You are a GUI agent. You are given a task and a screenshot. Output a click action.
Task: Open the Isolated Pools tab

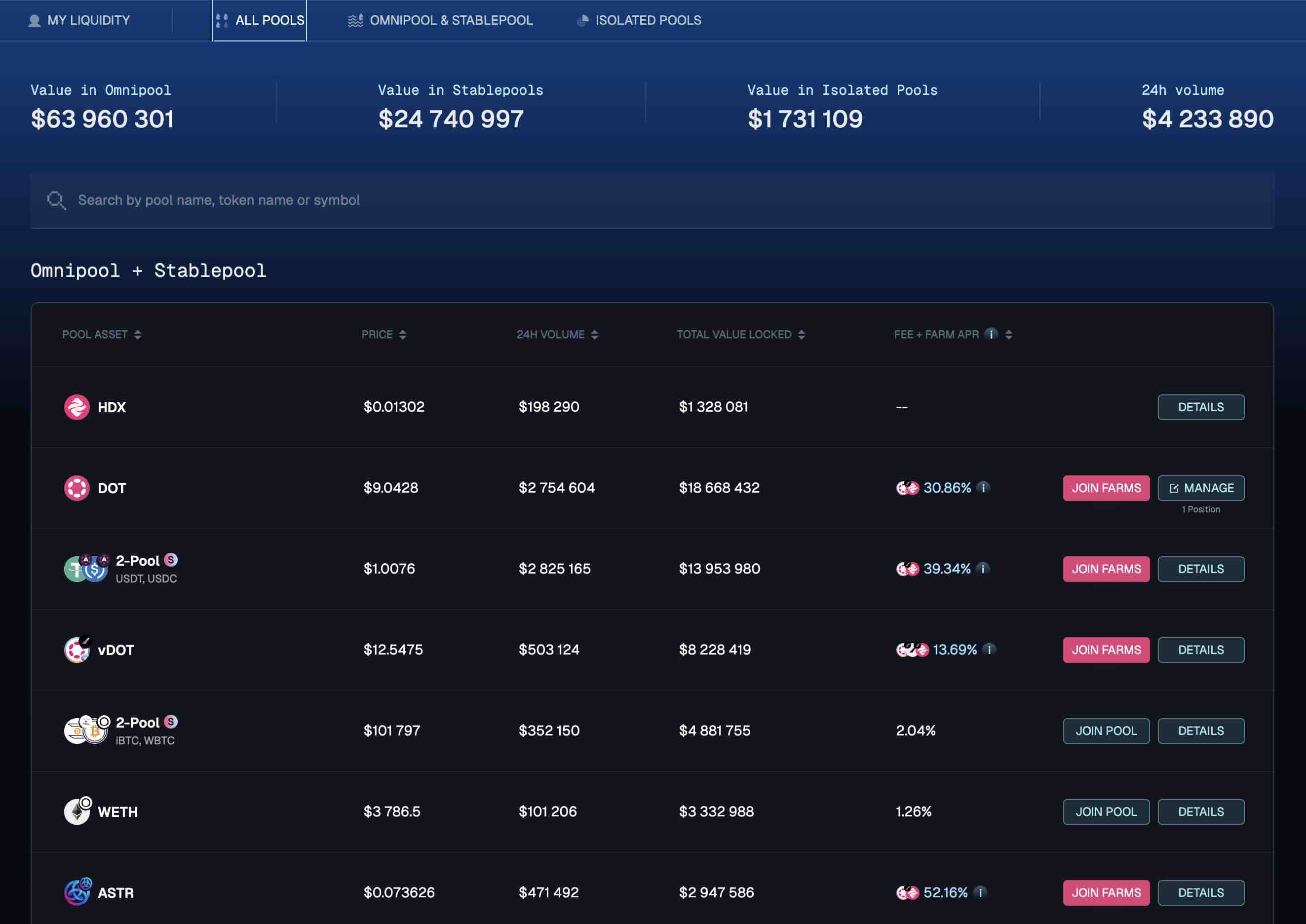tap(639, 20)
